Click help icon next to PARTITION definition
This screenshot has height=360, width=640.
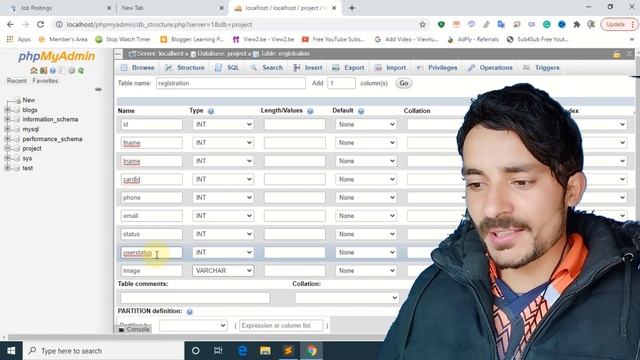189,311
